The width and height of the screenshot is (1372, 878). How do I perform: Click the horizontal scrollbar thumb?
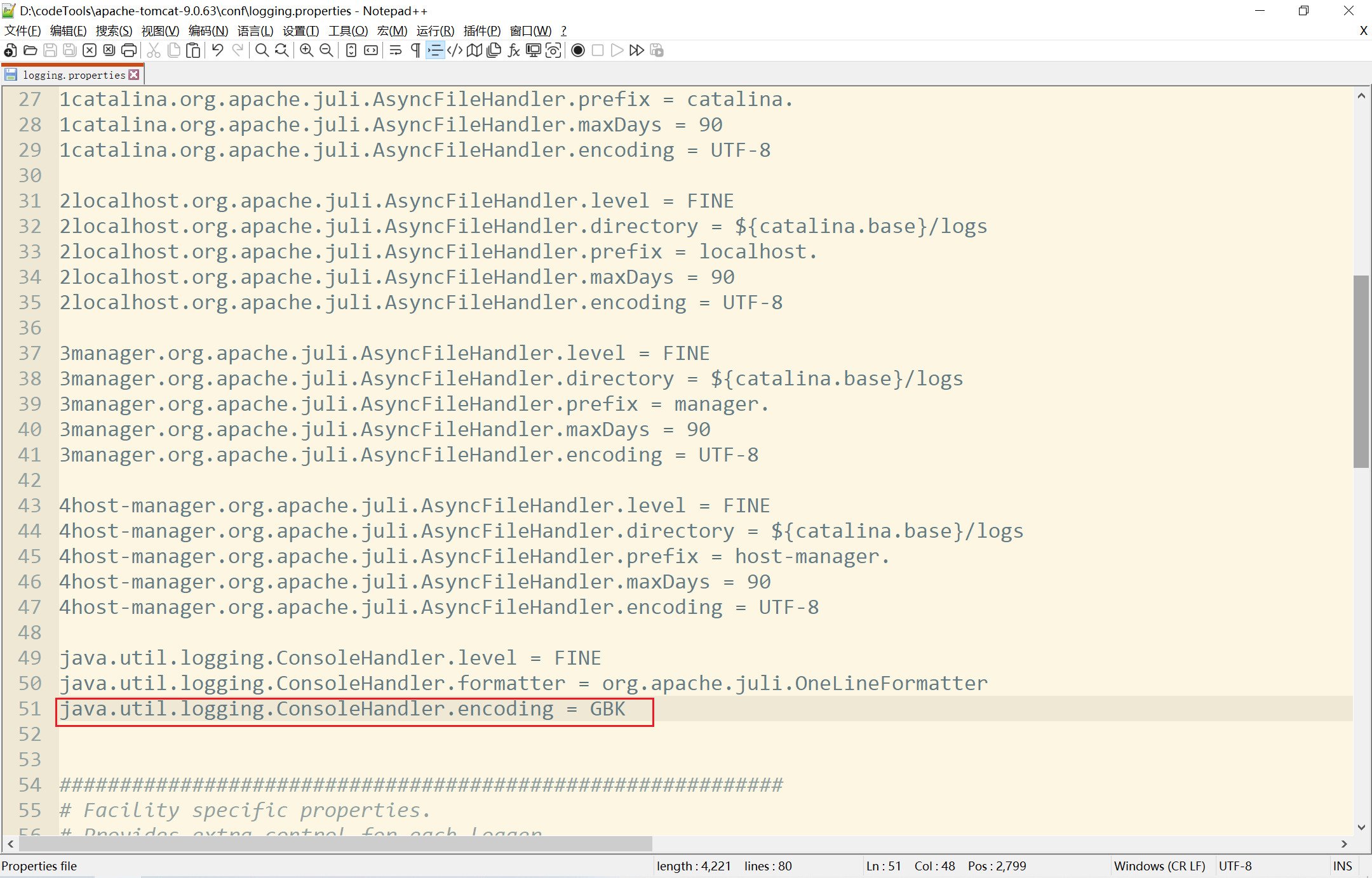[335, 844]
